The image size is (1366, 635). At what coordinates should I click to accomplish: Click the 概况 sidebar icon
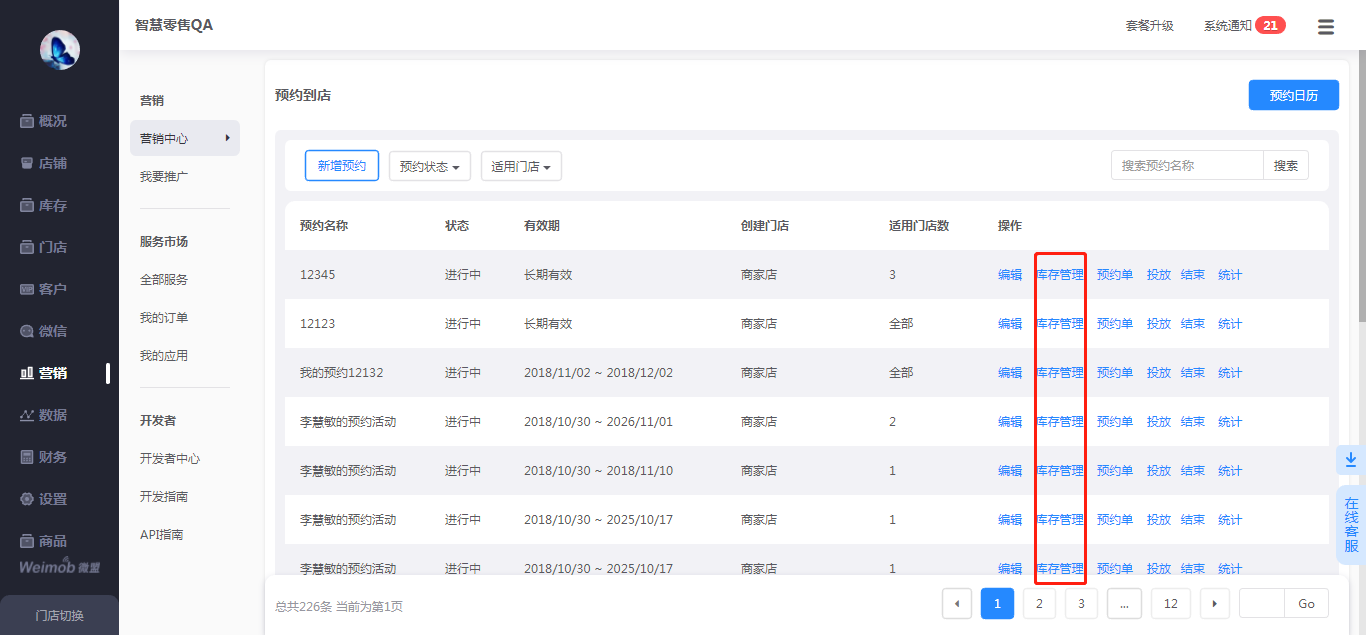point(27,121)
